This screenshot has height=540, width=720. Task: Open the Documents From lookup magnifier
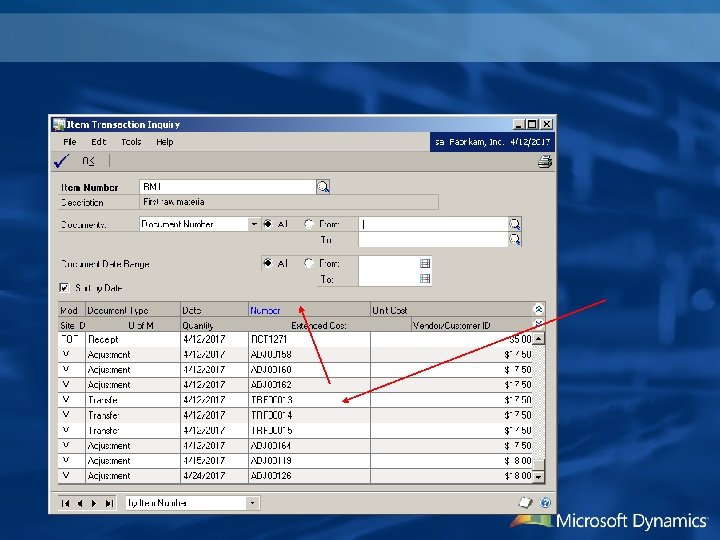[x=515, y=224]
